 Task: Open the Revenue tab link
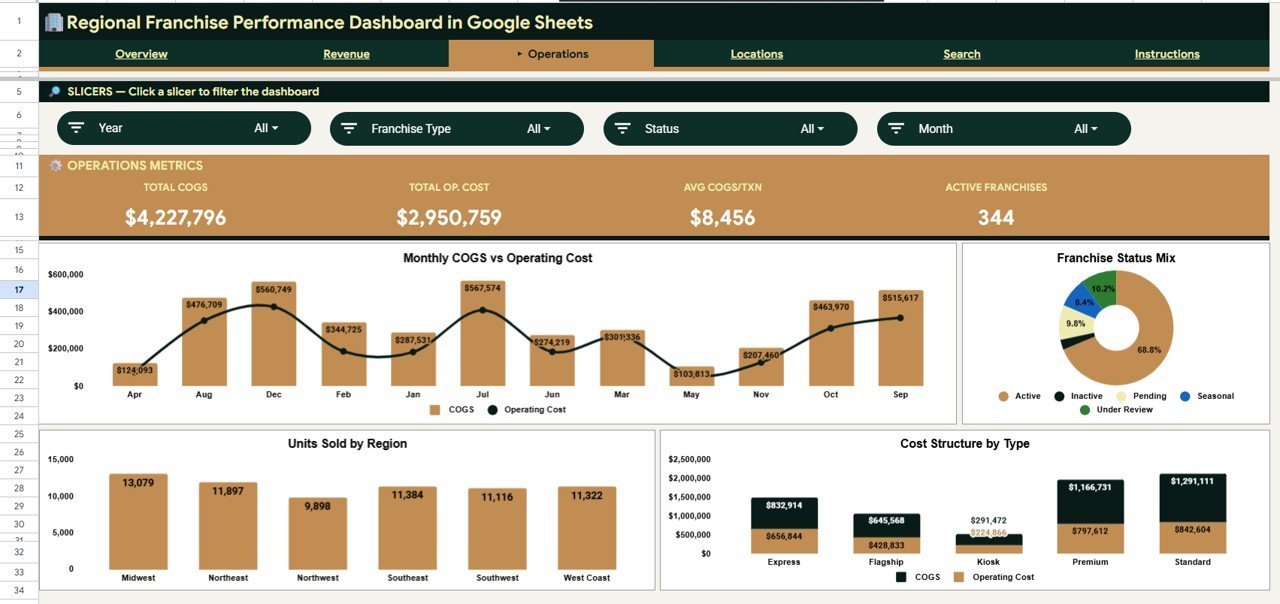[346, 54]
